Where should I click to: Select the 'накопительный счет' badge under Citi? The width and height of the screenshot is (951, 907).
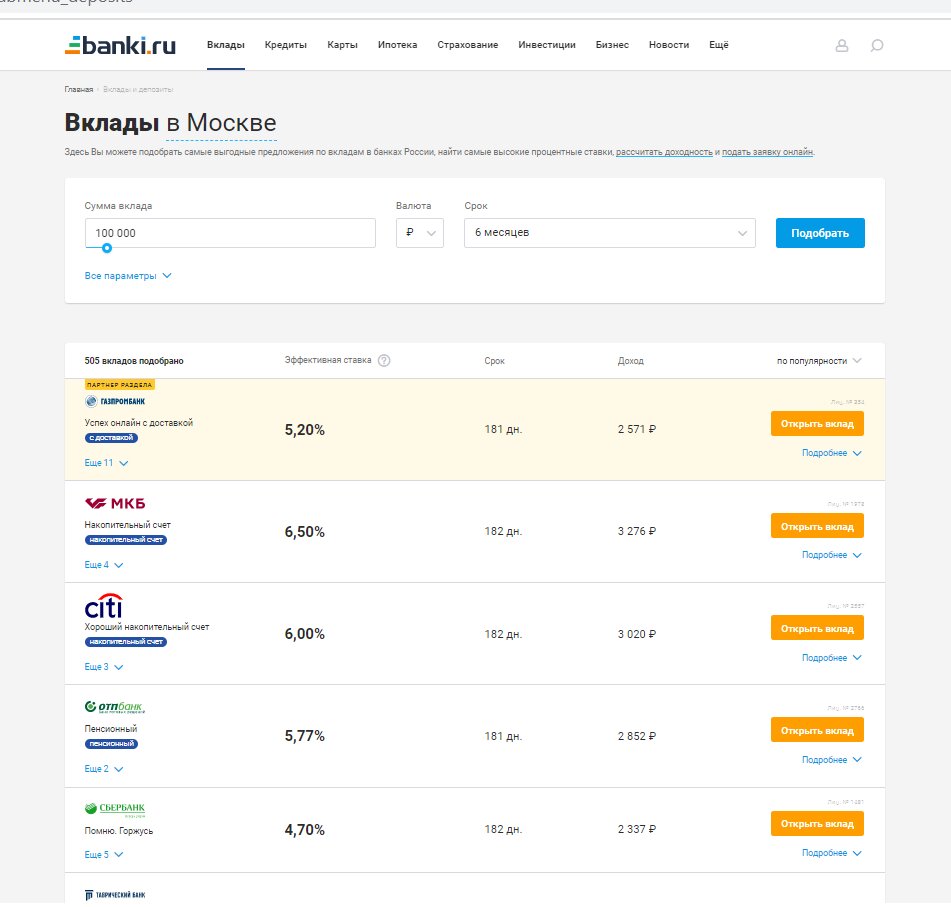click(126, 641)
